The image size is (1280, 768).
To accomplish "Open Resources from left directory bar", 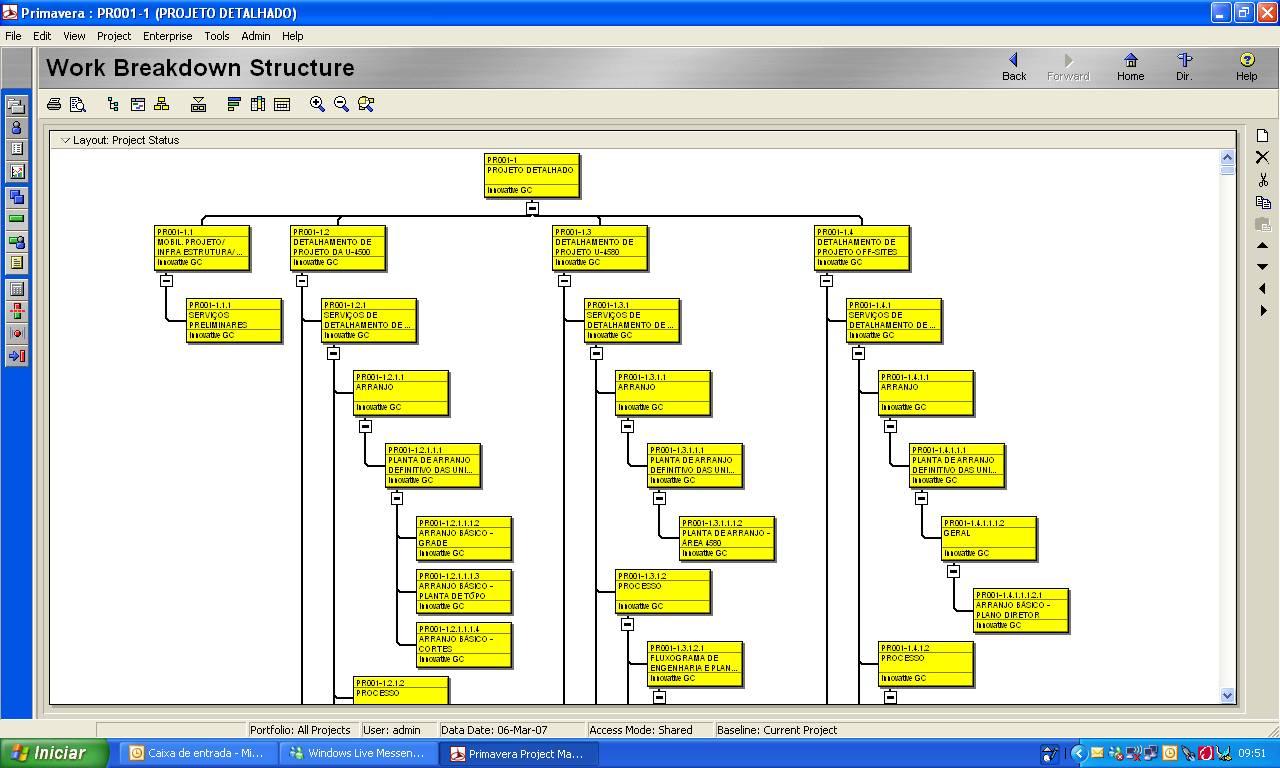I will pyautogui.click(x=16, y=127).
